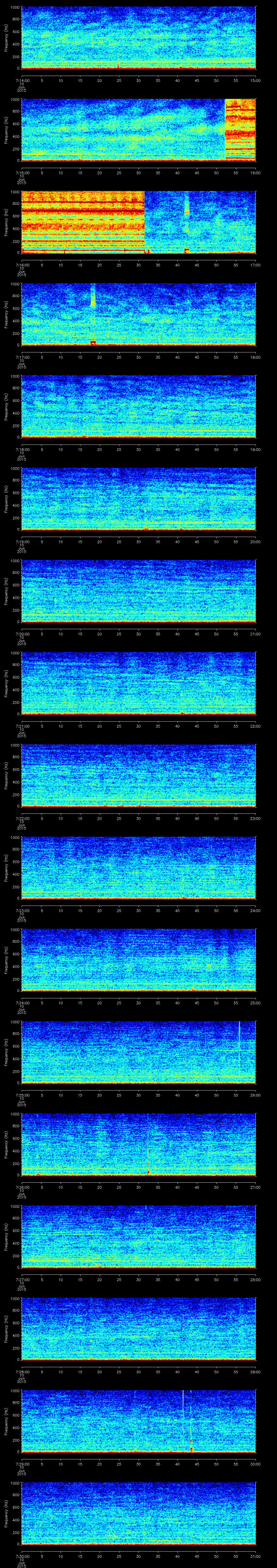
Task: Open the 7:28:00 spectrogram panel
Action: 138,1329
